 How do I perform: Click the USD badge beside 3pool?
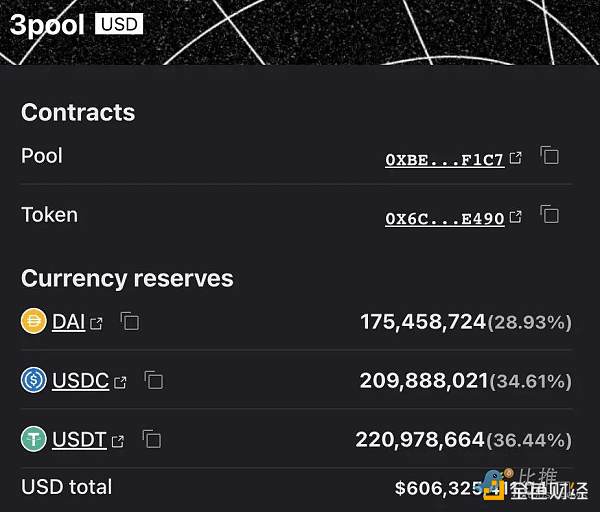[119, 23]
